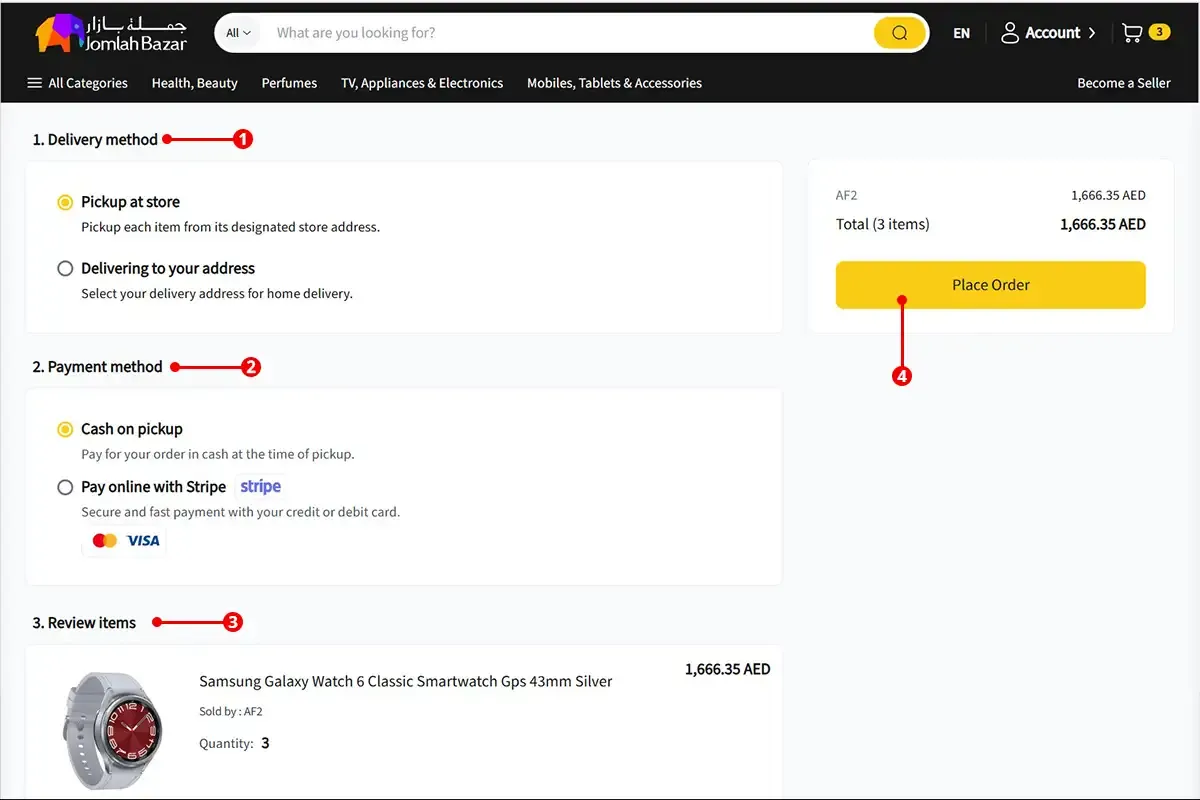Image resolution: width=1200 pixels, height=800 pixels.
Task: Choose Pay online with Stripe
Action: (65, 487)
